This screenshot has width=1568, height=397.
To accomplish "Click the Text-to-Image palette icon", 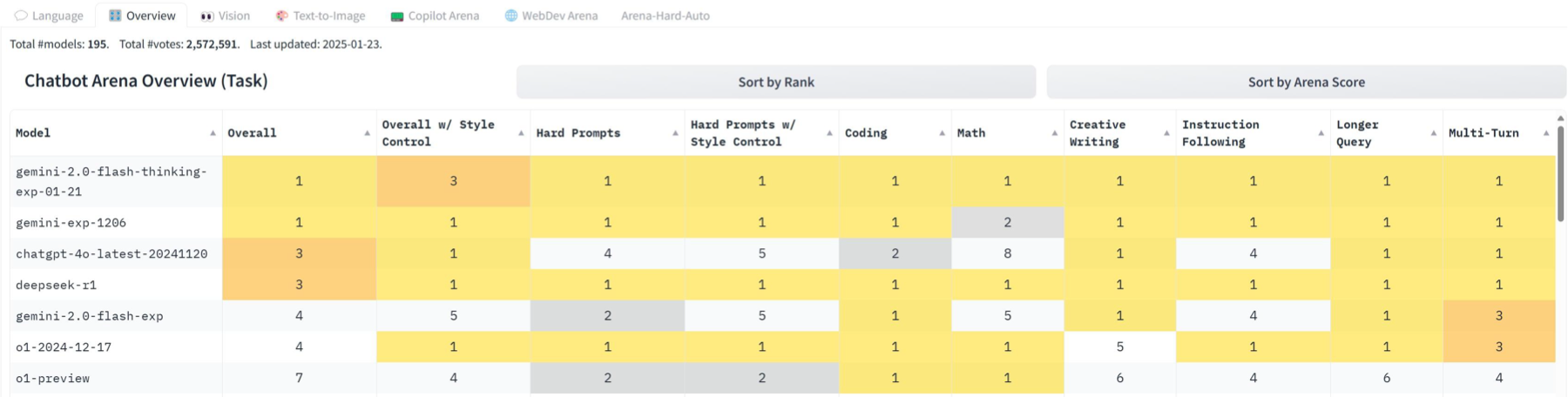I will click(281, 16).
